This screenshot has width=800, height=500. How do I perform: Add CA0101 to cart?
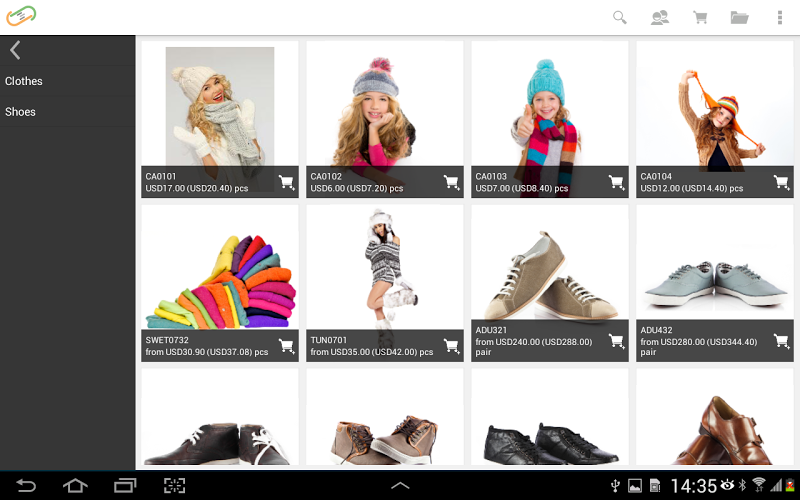(x=286, y=182)
